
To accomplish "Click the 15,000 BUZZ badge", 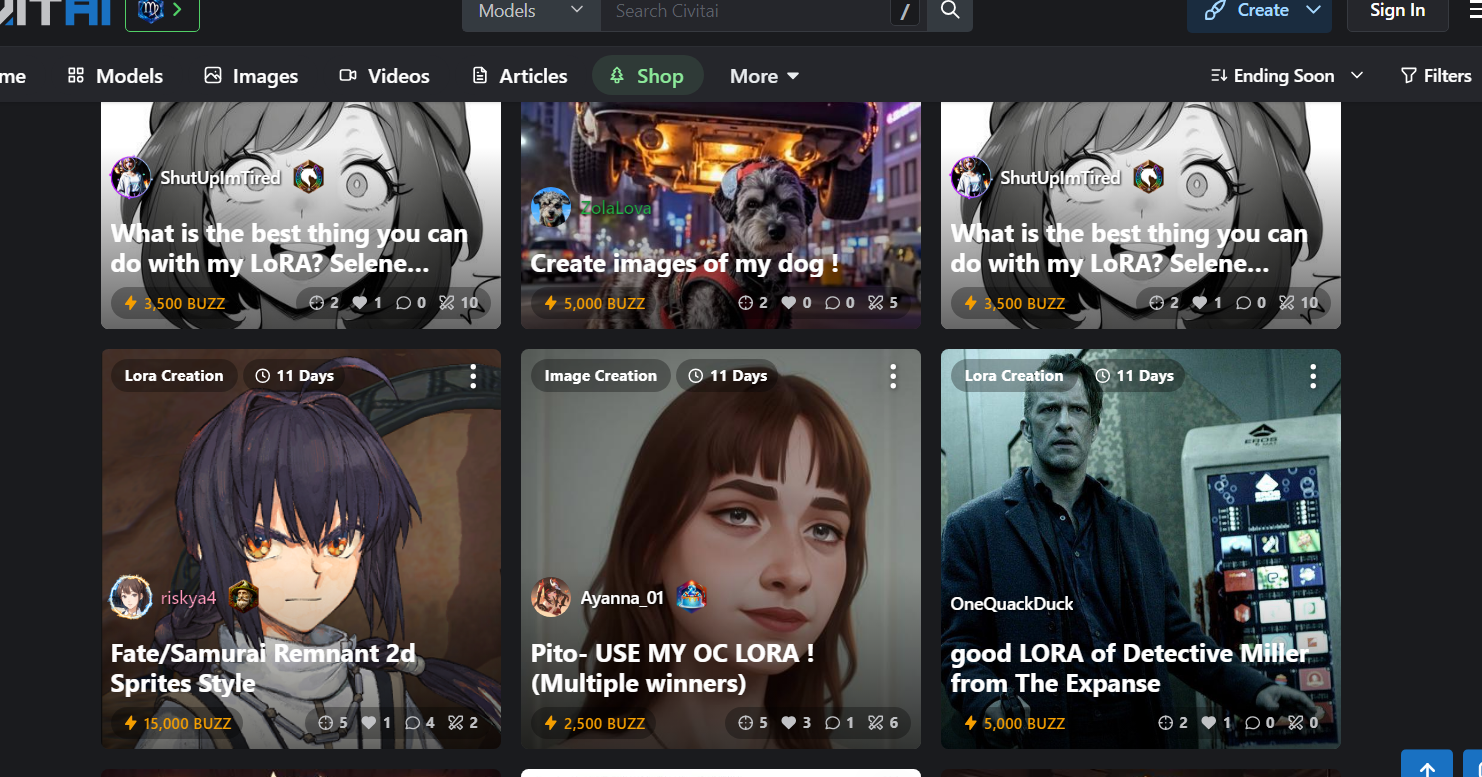I will 177,723.
